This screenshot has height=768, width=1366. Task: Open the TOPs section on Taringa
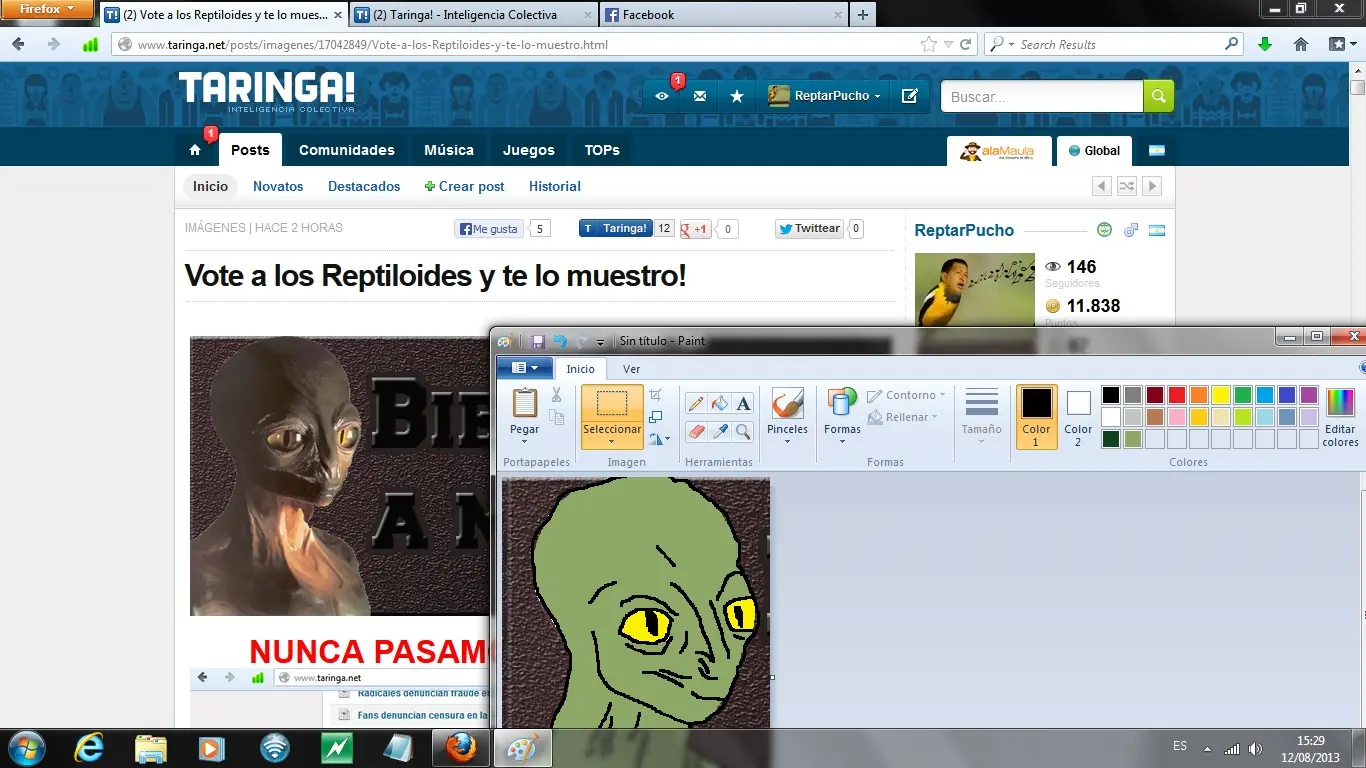pos(602,150)
